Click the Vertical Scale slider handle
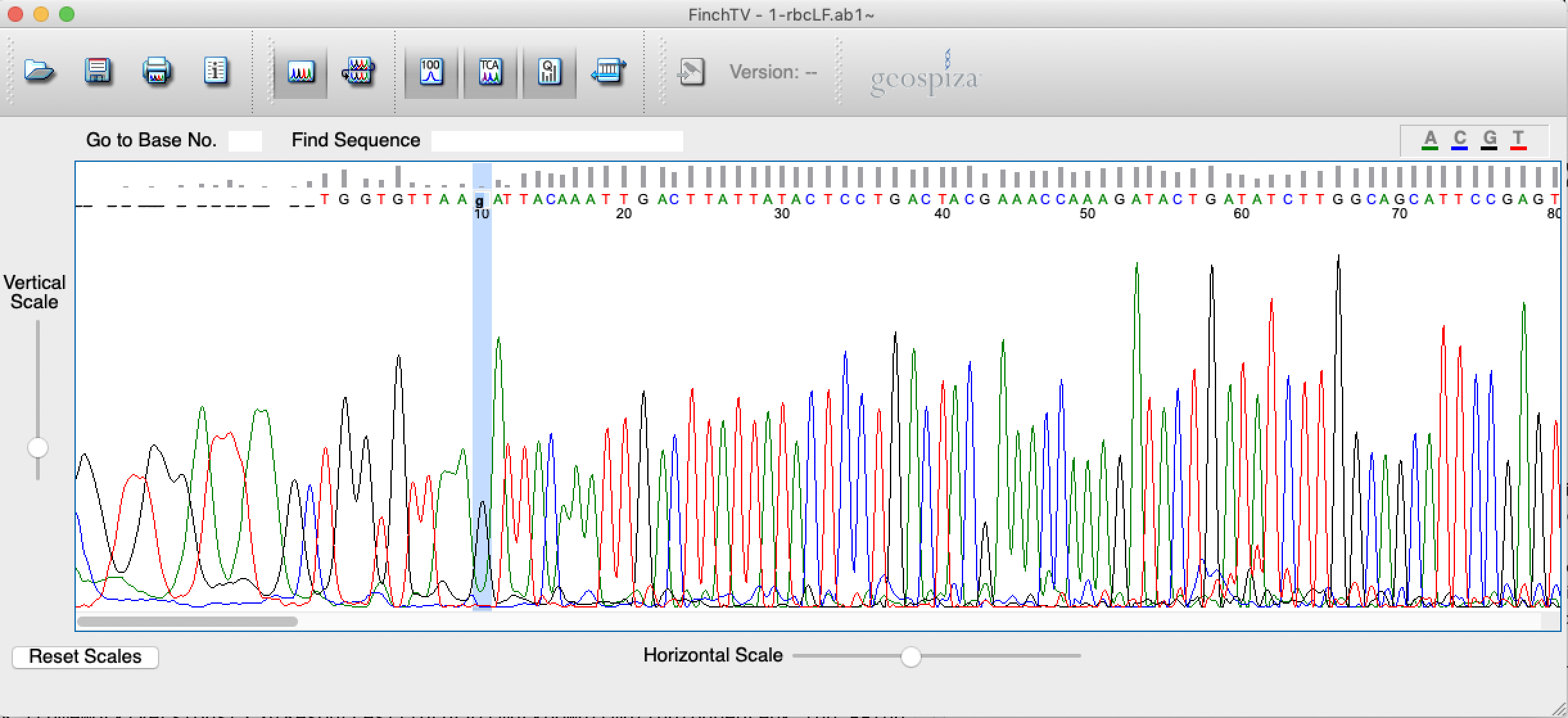 38,448
